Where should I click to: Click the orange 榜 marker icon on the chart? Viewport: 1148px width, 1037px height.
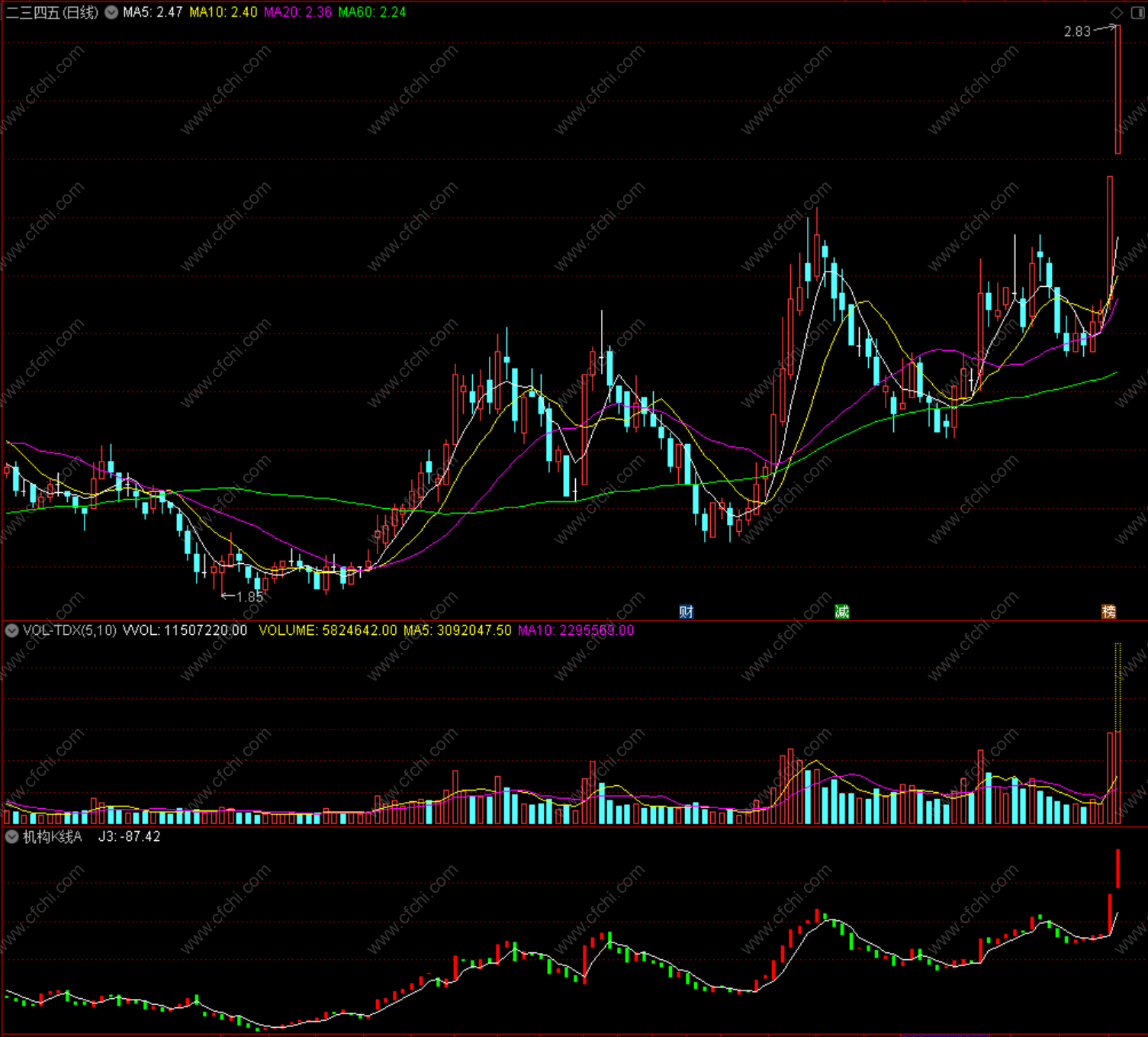coord(1109,611)
